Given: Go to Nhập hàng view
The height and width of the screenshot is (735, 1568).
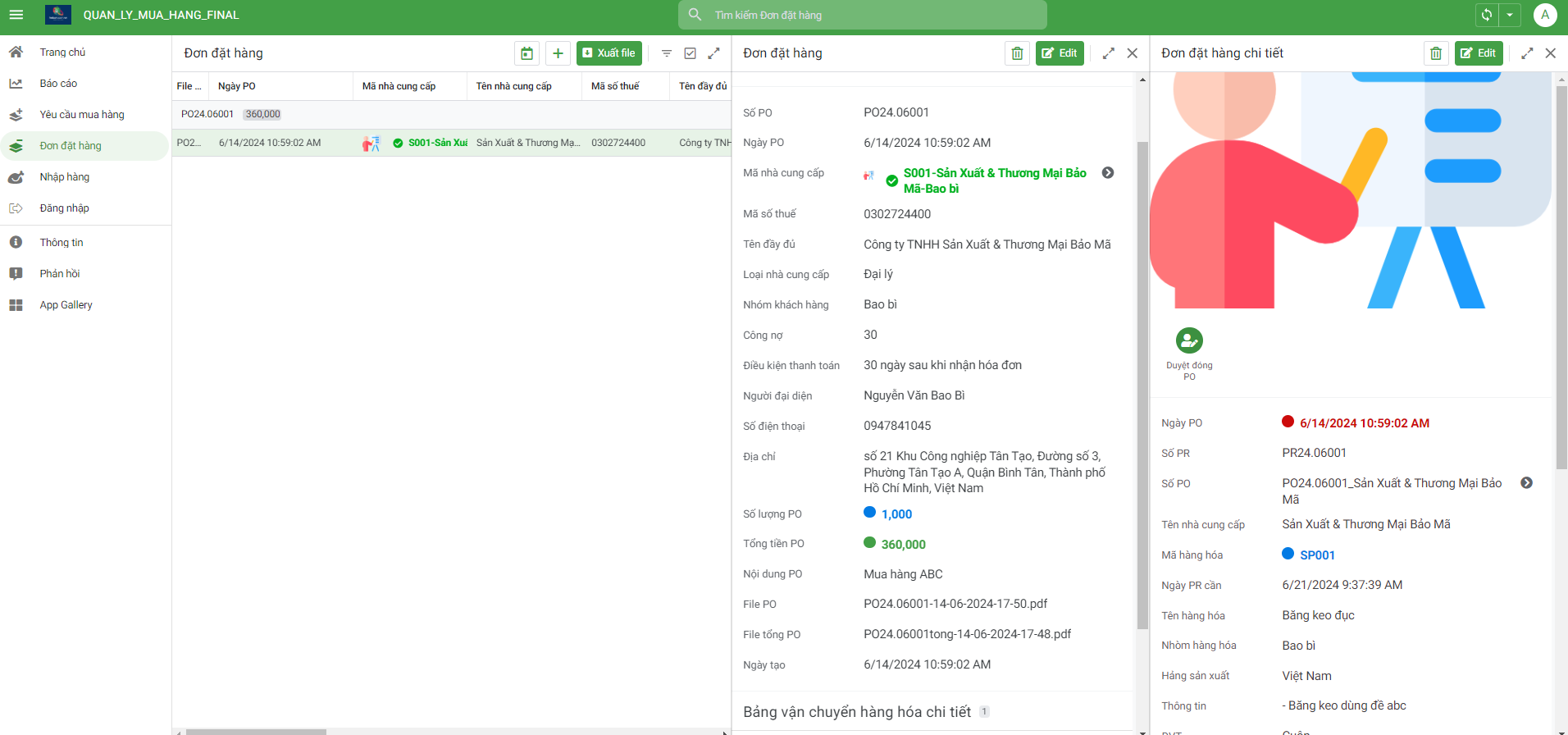Looking at the screenshot, I should [65, 177].
